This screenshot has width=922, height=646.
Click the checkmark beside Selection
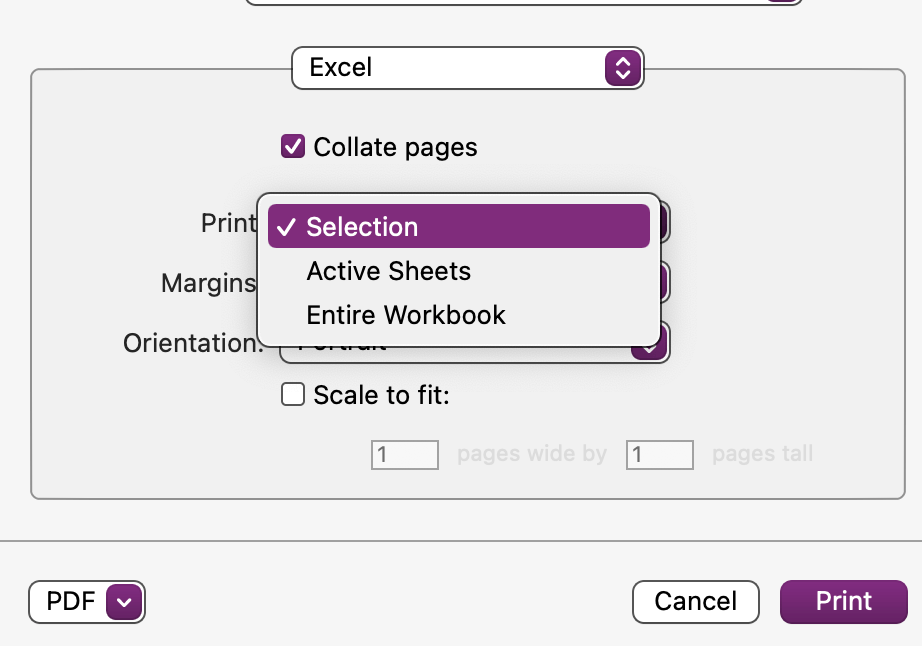(x=286, y=227)
